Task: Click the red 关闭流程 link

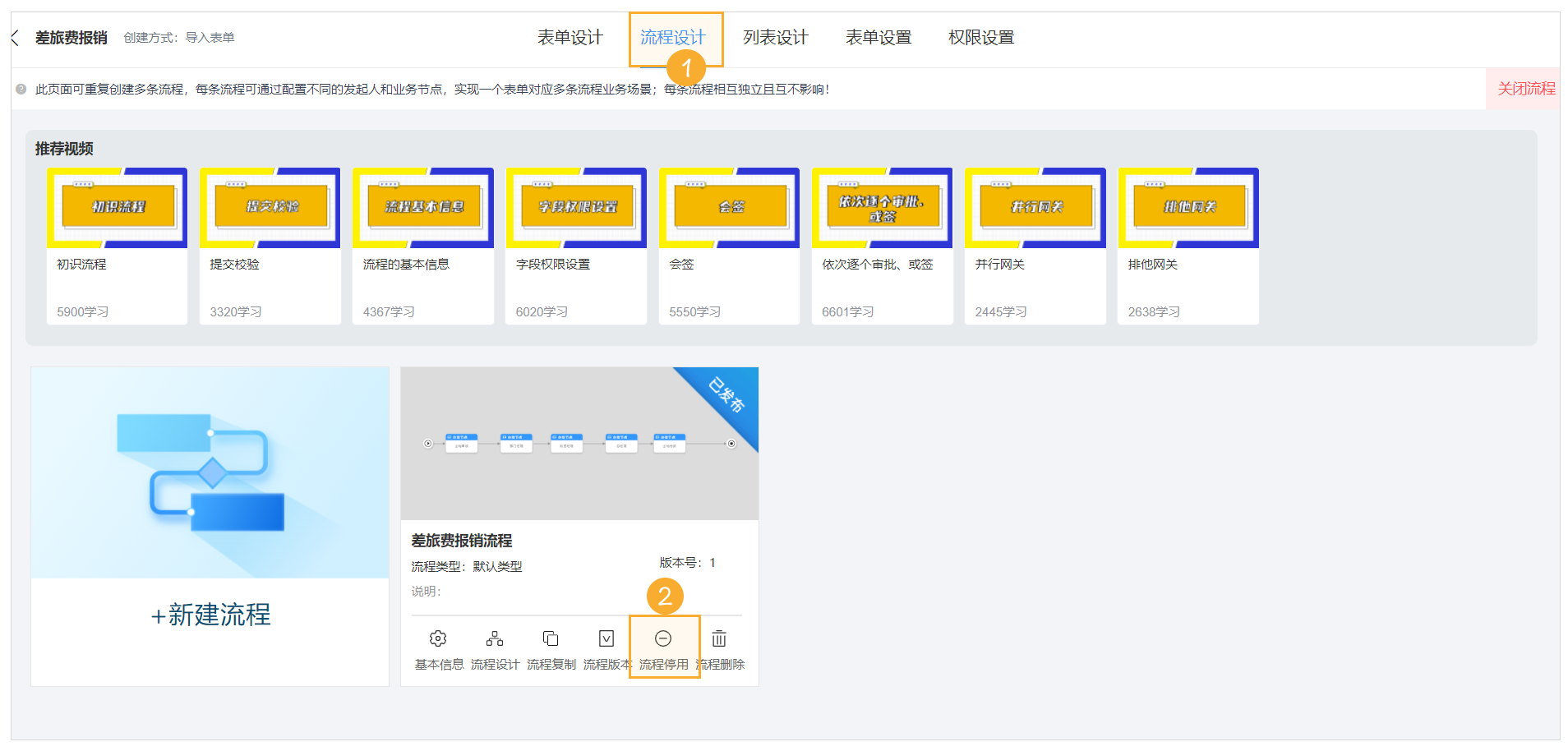Action: 1524,89
